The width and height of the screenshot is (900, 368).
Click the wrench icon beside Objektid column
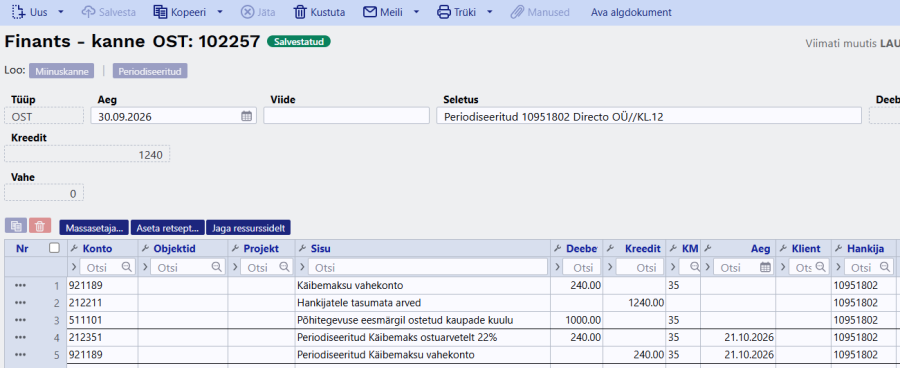point(145,249)
